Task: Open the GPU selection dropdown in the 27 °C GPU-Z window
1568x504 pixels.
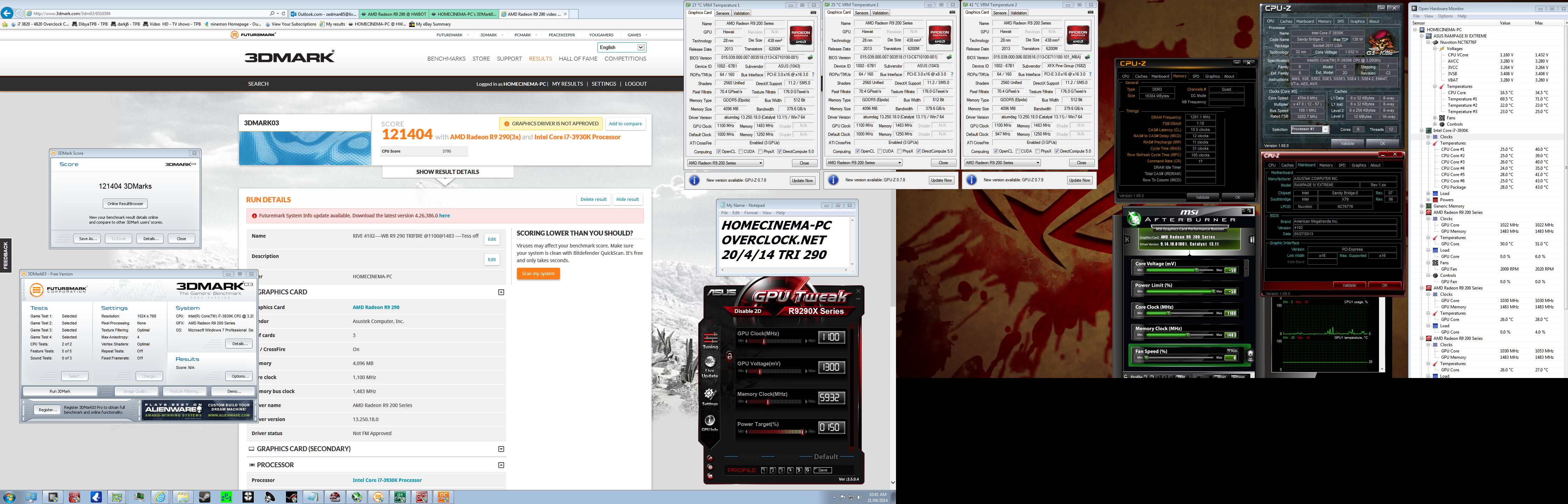Action: (x=725, y=163)
